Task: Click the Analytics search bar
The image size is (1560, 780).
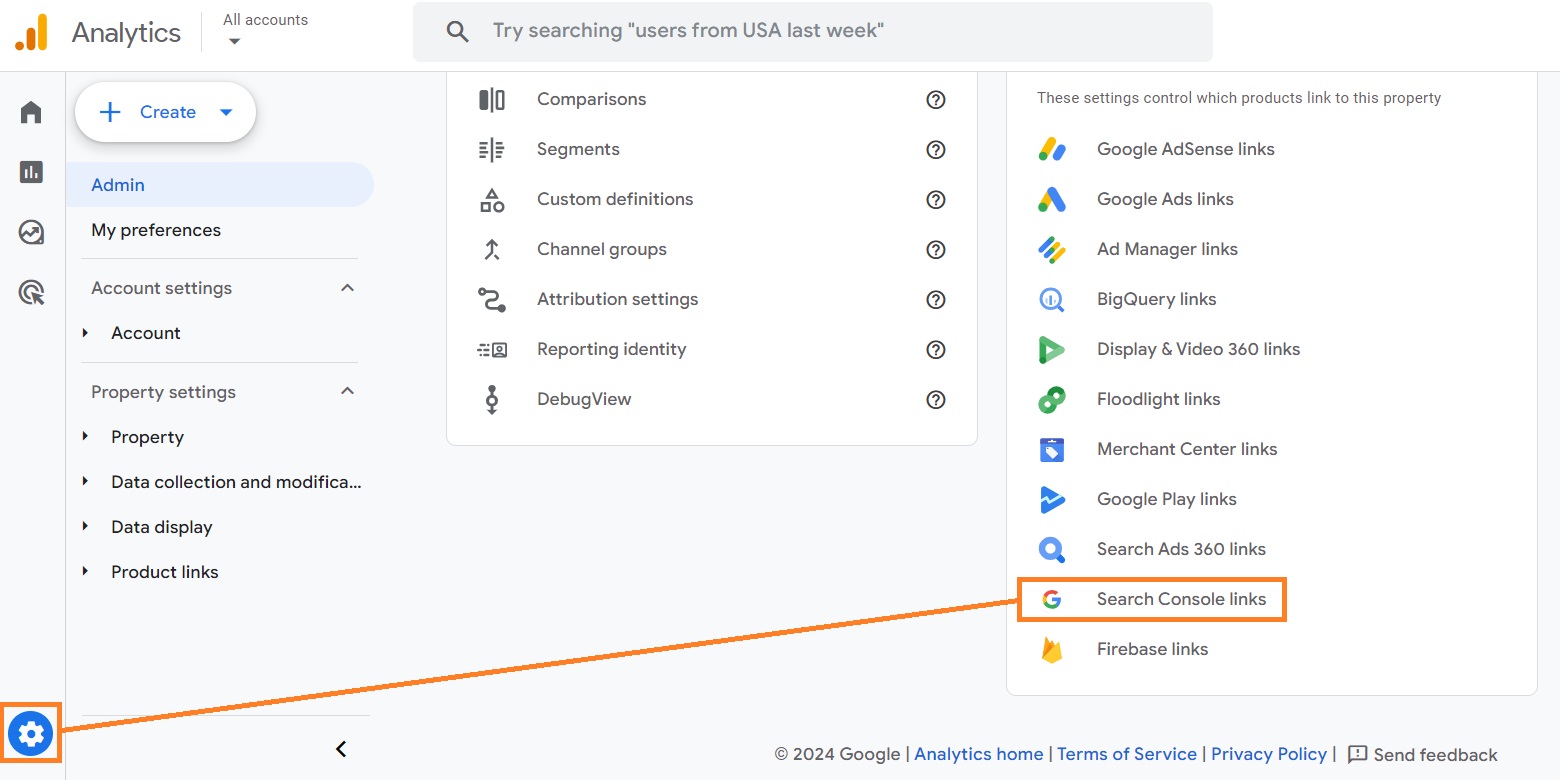Action: (x=812, y=31)
